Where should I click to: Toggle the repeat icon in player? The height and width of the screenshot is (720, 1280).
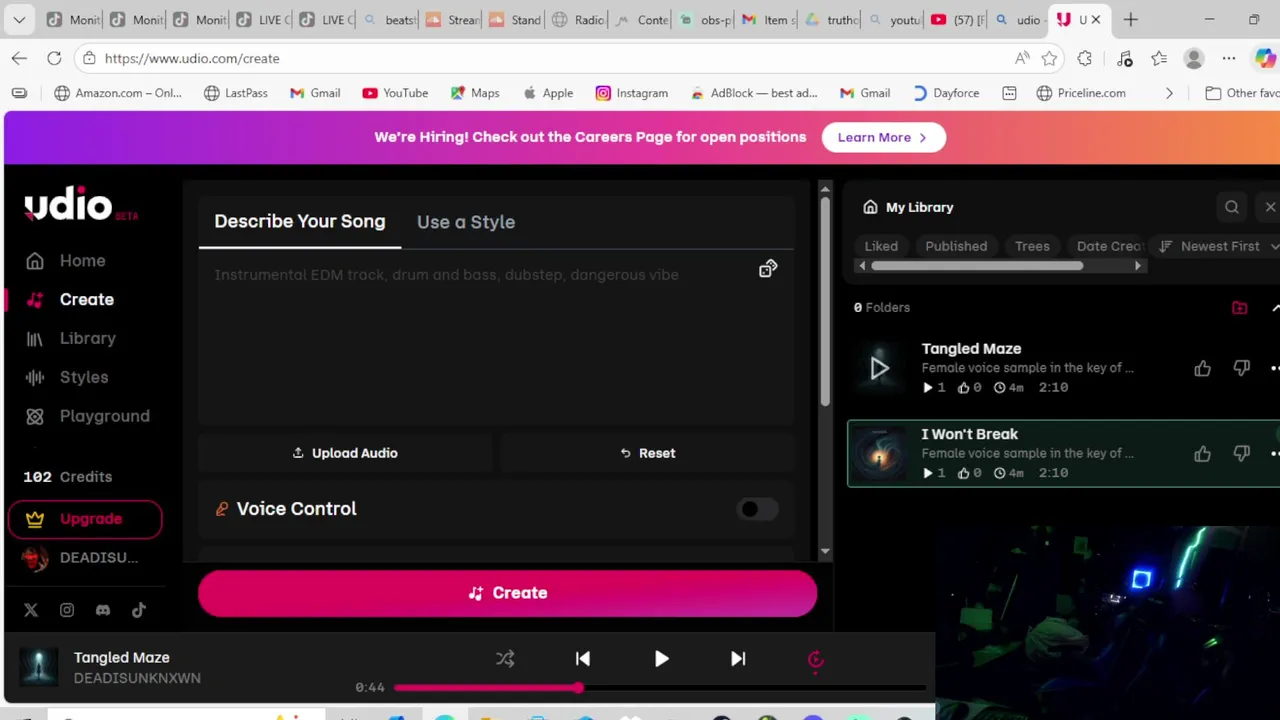click(x=816, y=659)
